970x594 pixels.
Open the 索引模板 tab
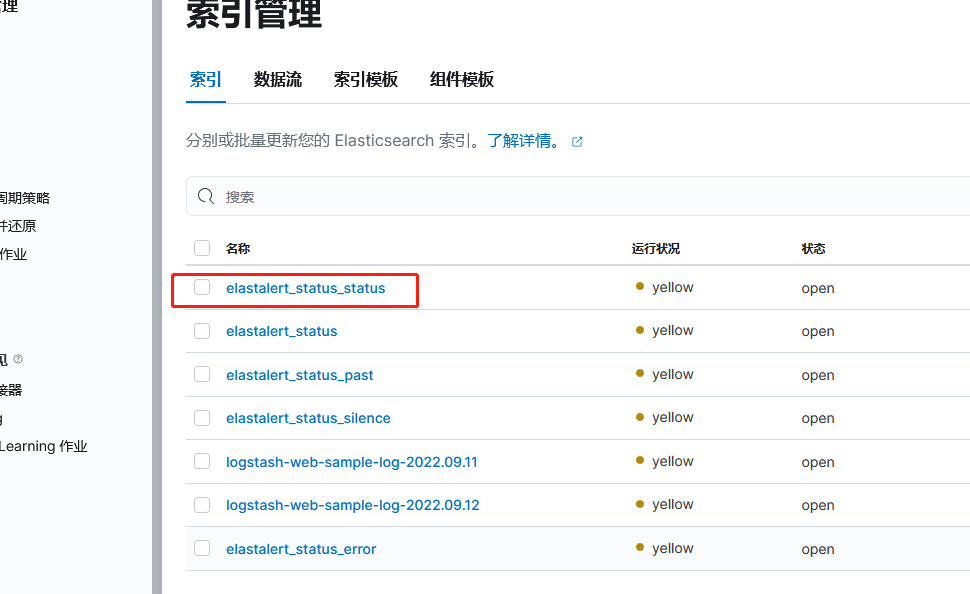tap(366, 79)
